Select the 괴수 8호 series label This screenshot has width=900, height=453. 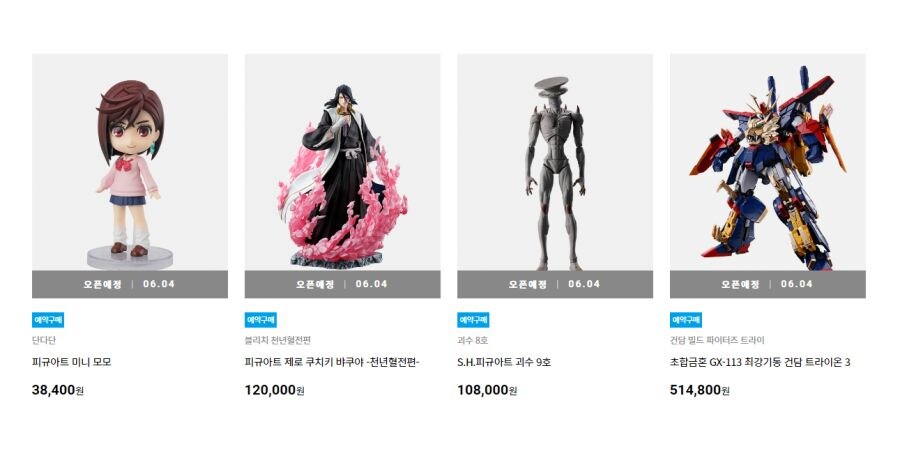tap(473, 340)
